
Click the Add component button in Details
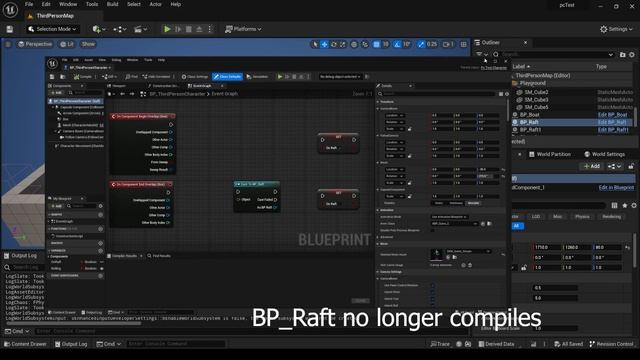click(x=592, y=167)
